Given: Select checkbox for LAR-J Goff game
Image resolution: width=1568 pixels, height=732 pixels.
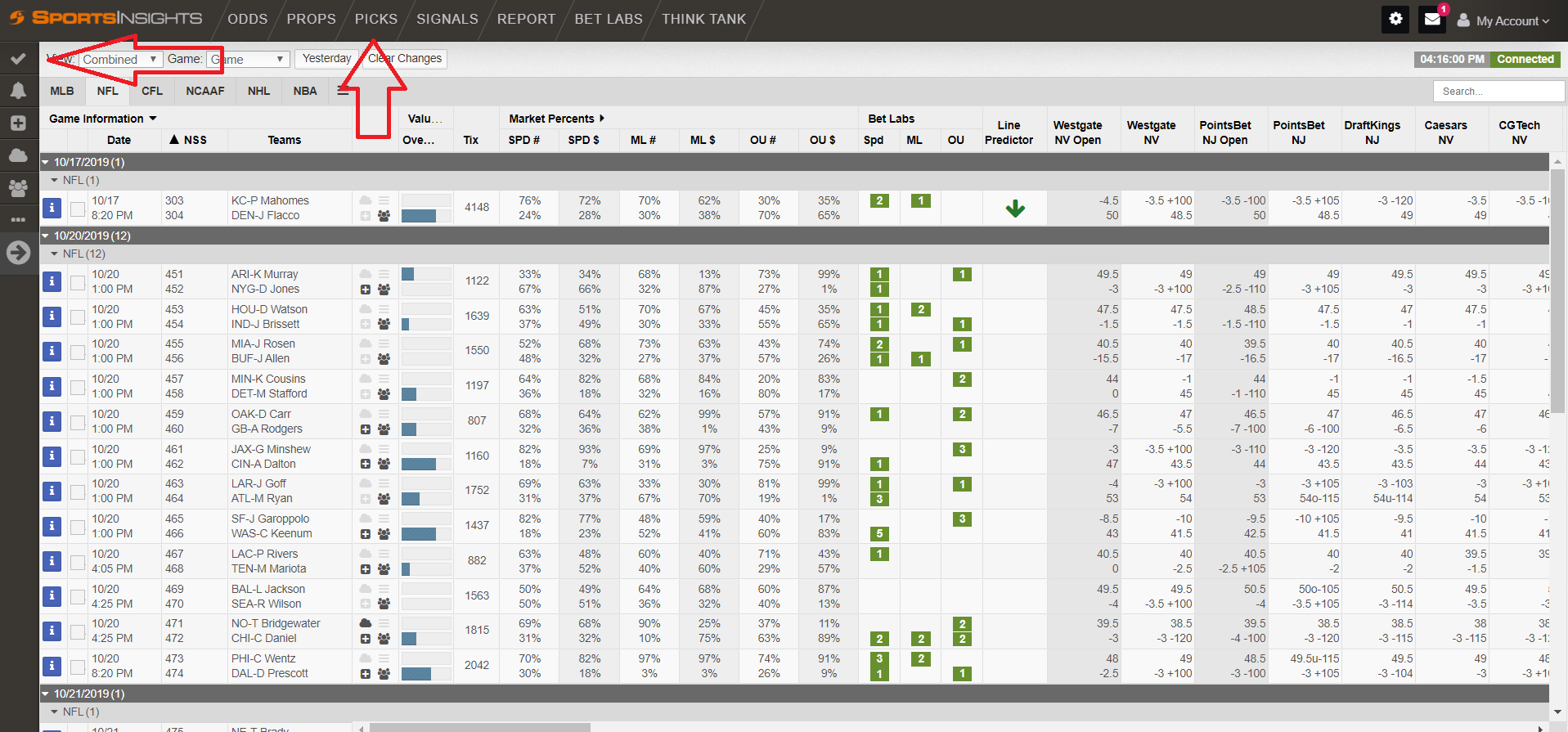Looking at the screenshot, I should pyautogui.click(x=78, y=492).
